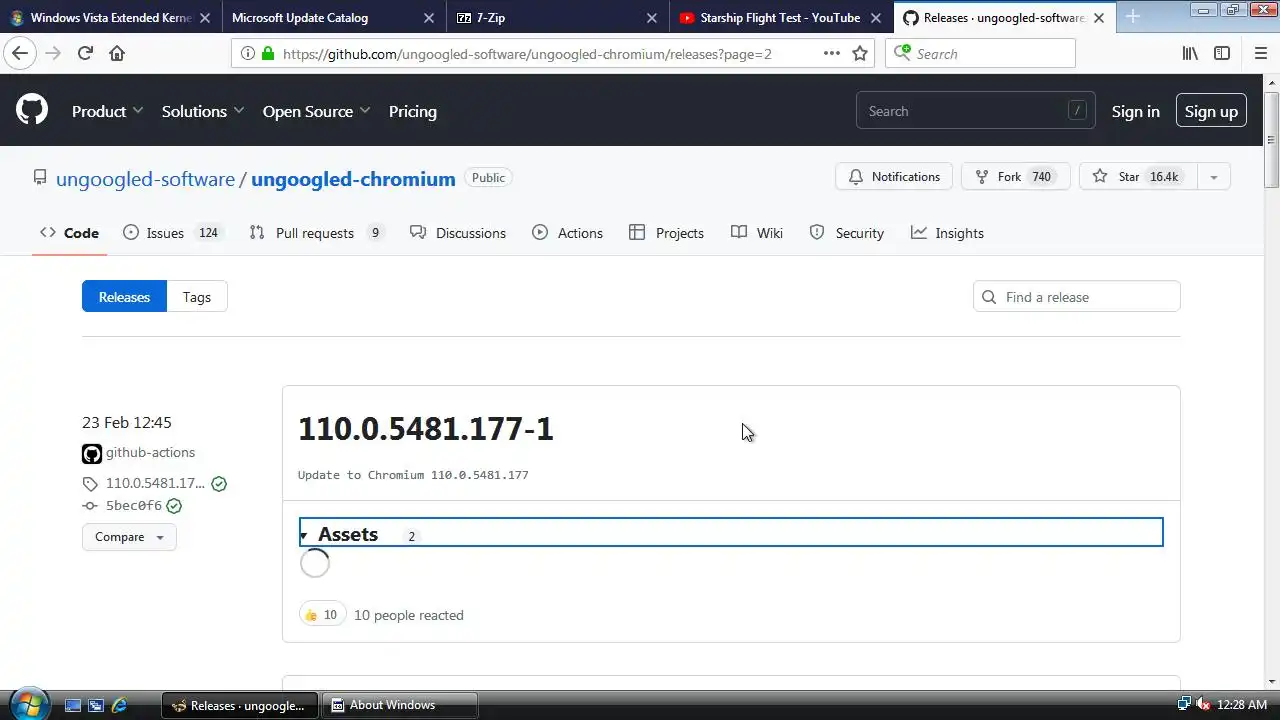Viewport: 1280px width, 720px height.
Task: Expand Solutions menu dropdown
Action: point(203,111)
